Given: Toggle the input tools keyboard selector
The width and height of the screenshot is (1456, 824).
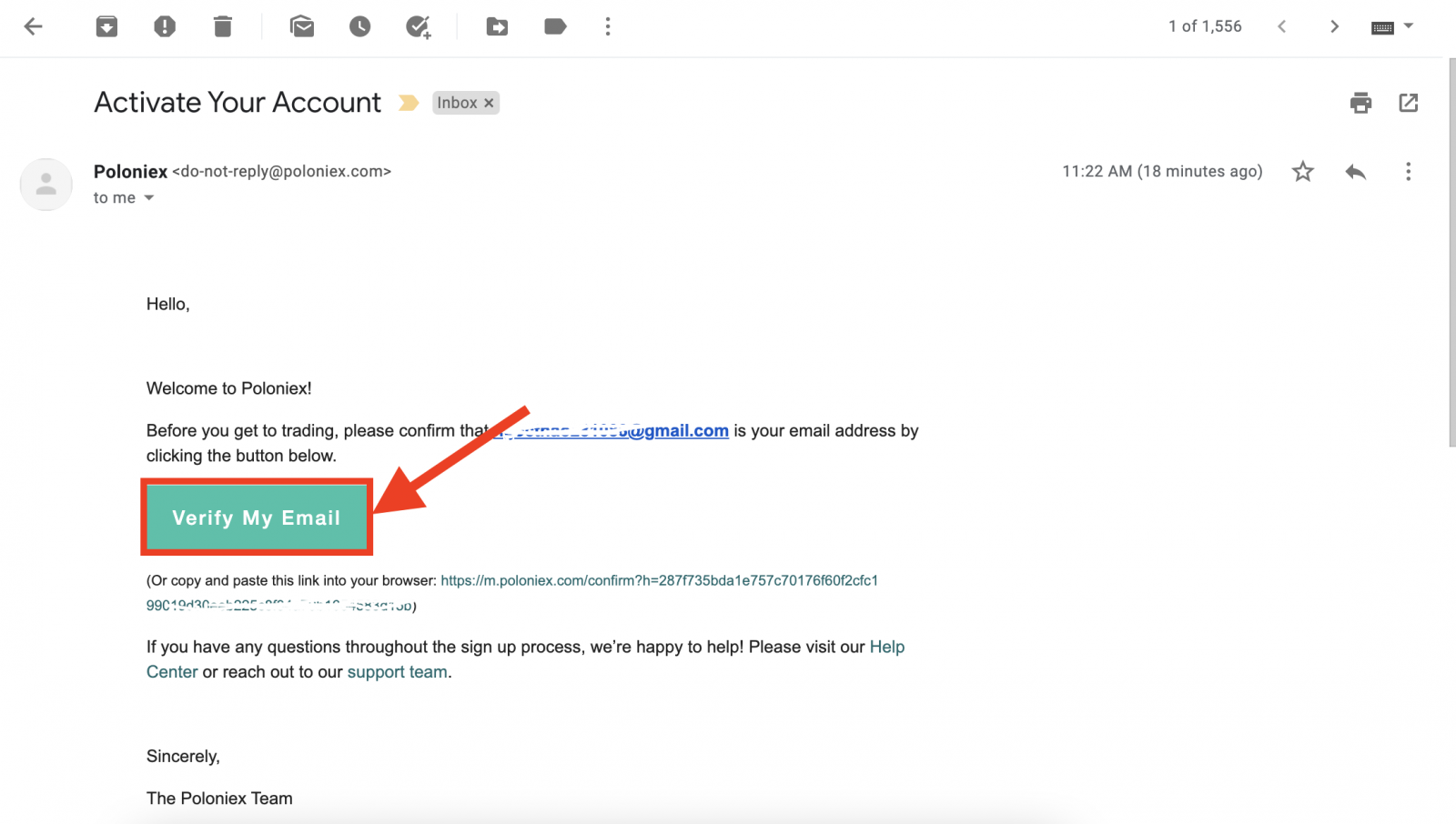Looking at the screenshot, I should point(1384,26).
